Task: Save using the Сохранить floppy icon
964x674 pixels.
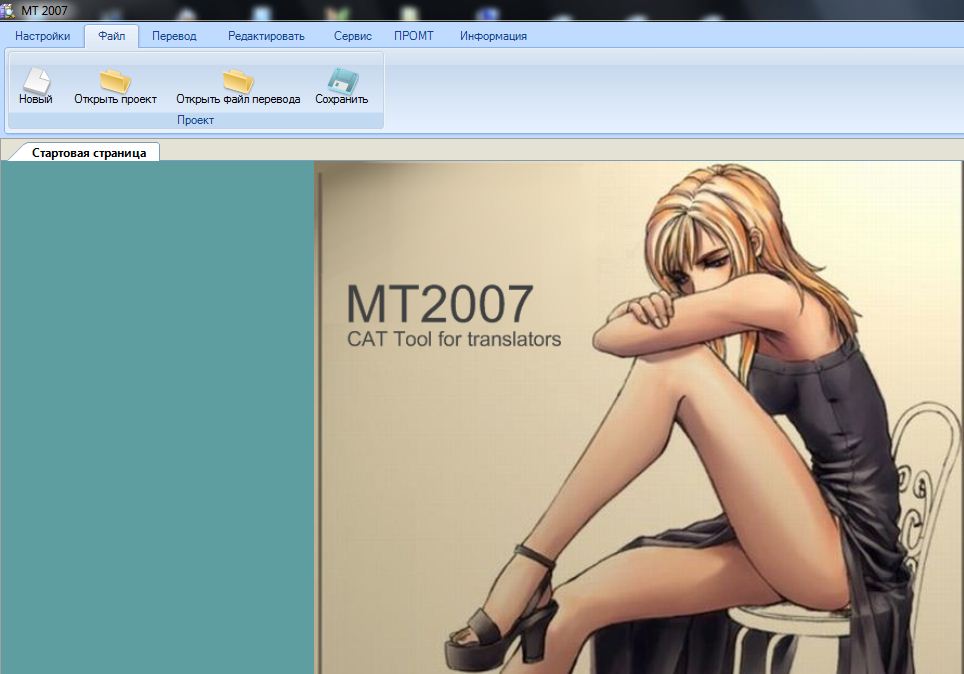Action: (342, 81)
